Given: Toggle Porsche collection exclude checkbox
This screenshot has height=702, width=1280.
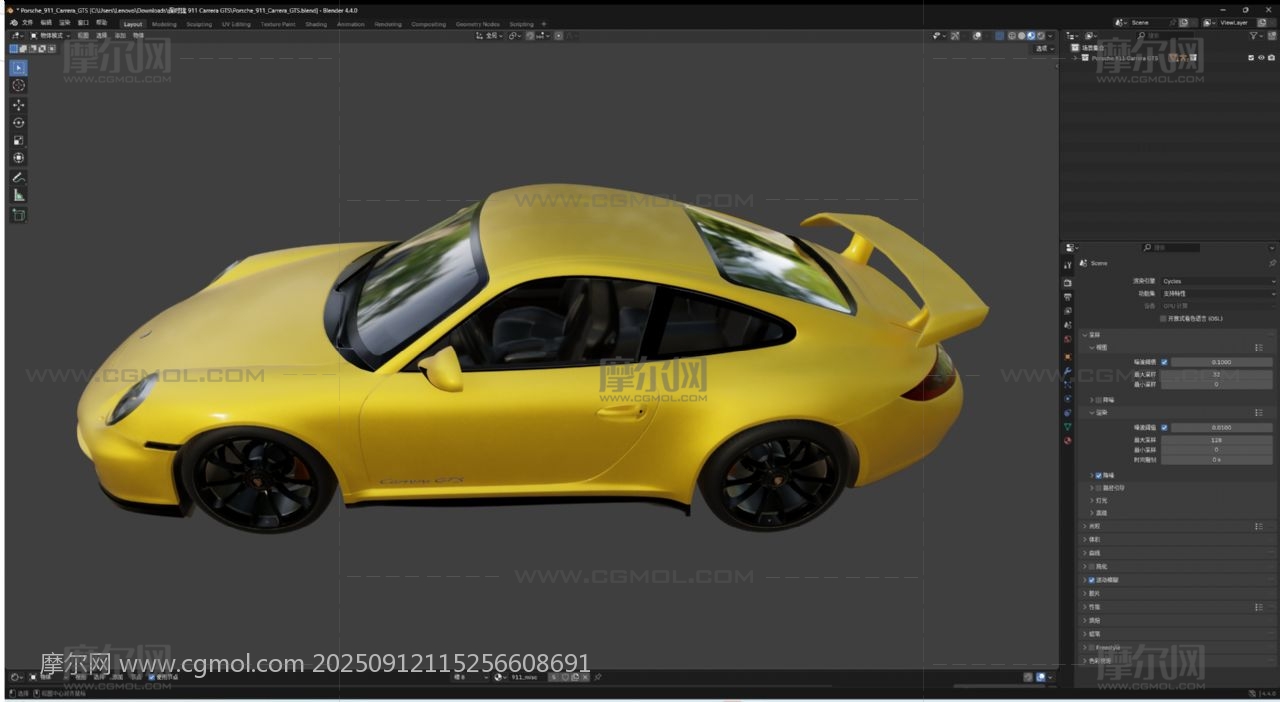Looking at the screenshot, I should click(1251, 58).
